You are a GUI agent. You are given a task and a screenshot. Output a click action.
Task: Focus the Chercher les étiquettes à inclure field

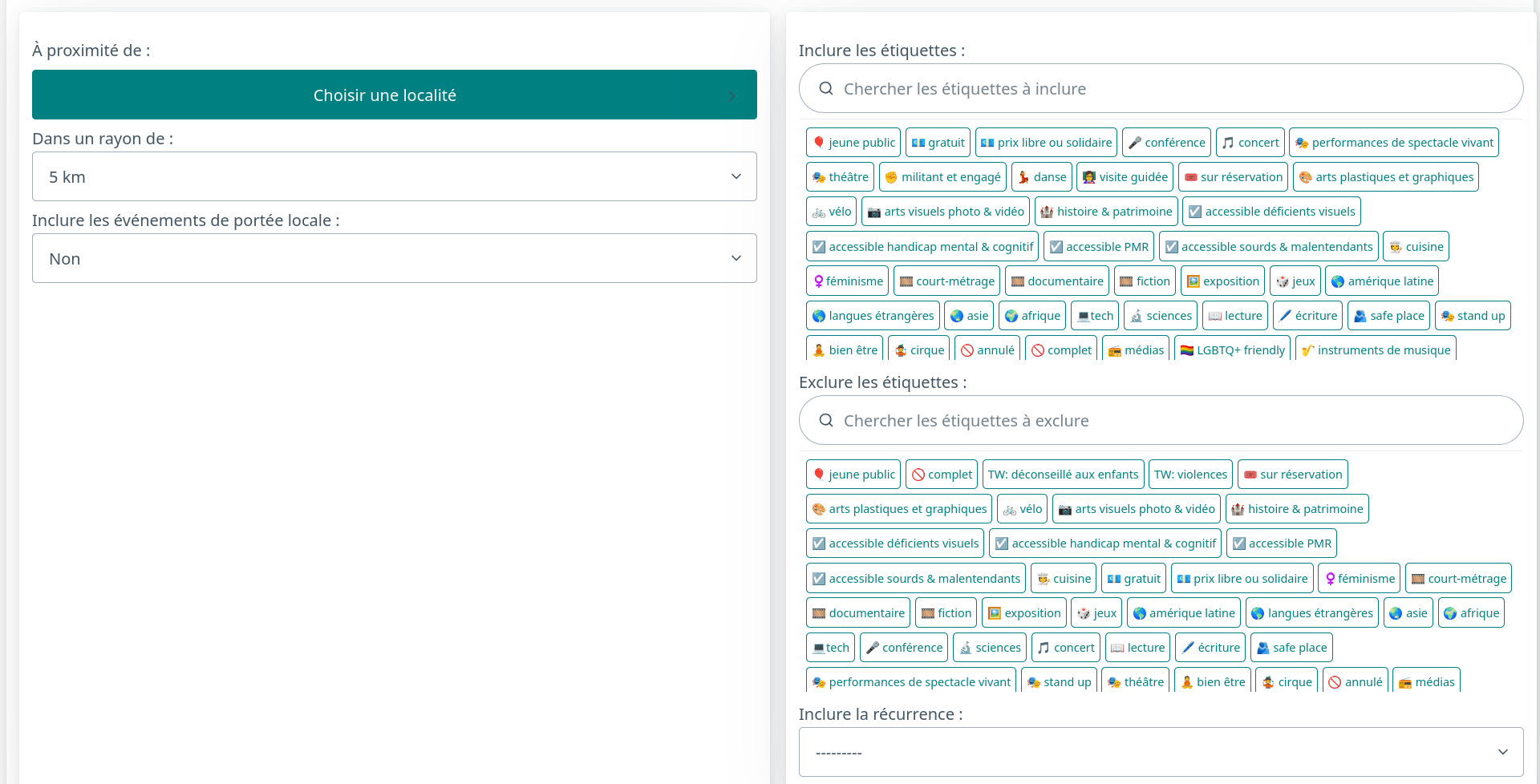[1171, 89]
